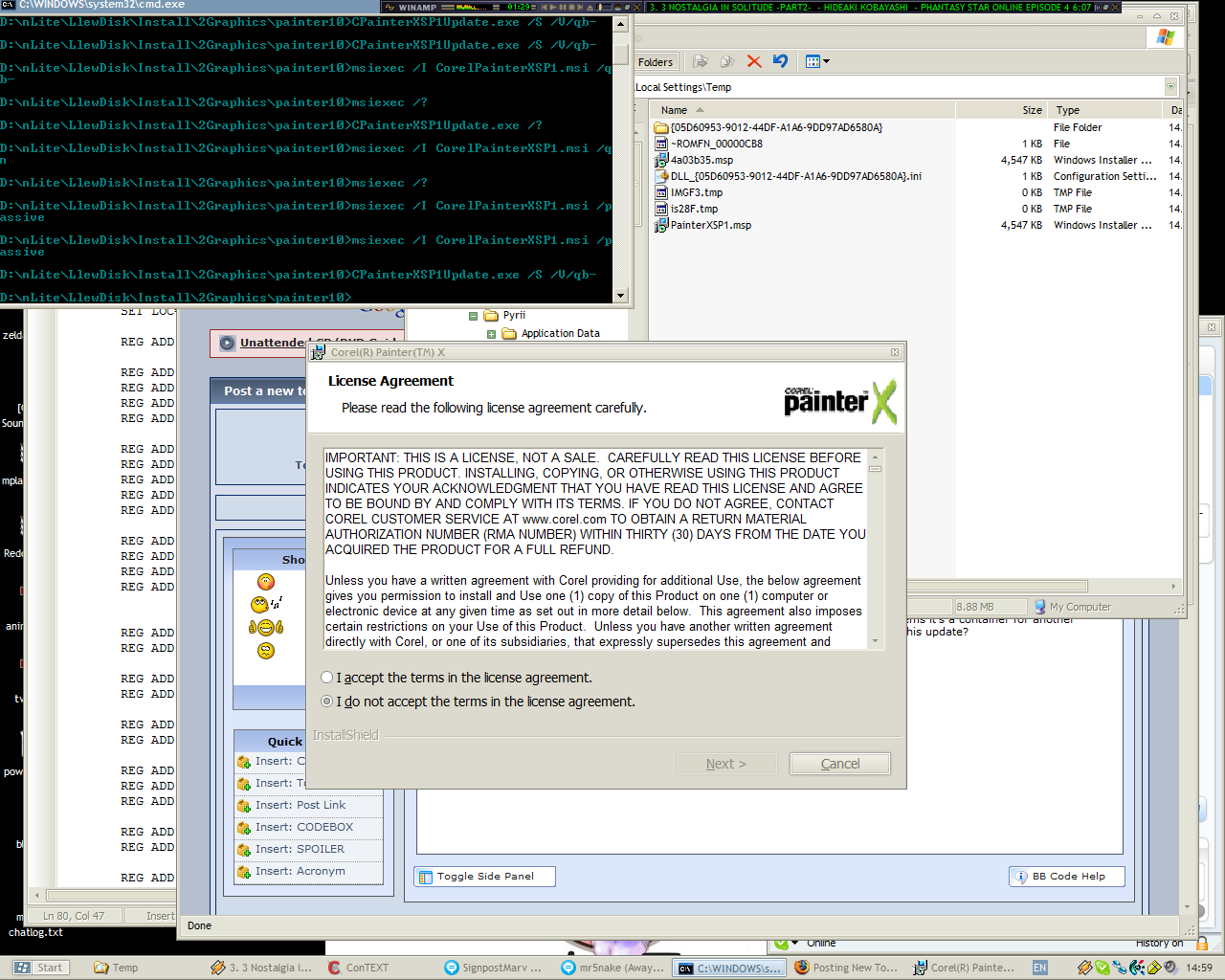The height and width of the screenshot is (980, 1225).
Task: Click Insert: SPOILER in Quick panel
Action: pos(300,850)
